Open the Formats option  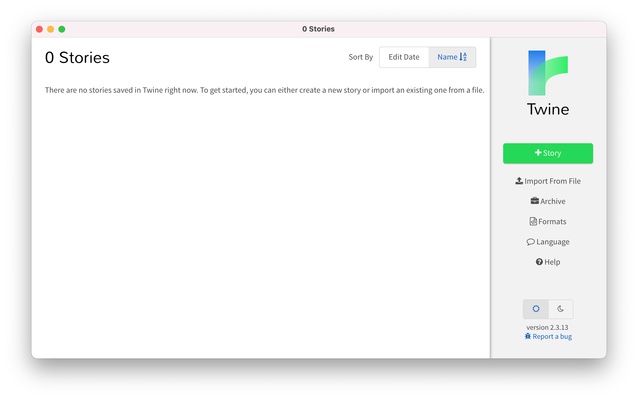(x=548, y=221)
